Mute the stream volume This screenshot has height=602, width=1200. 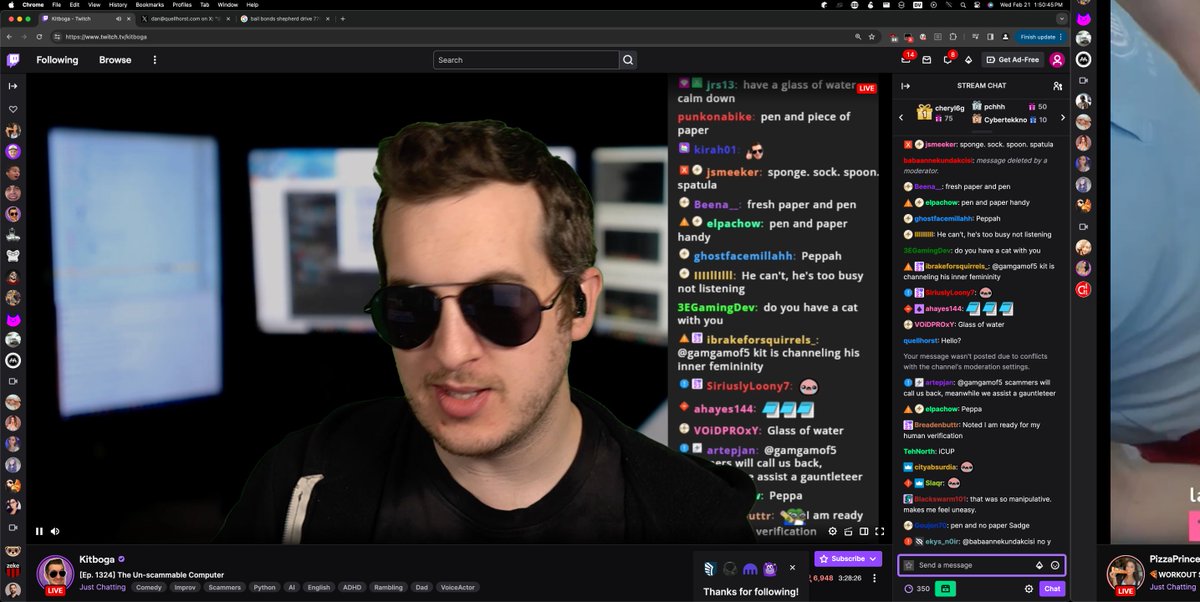(x=55, y=531)
